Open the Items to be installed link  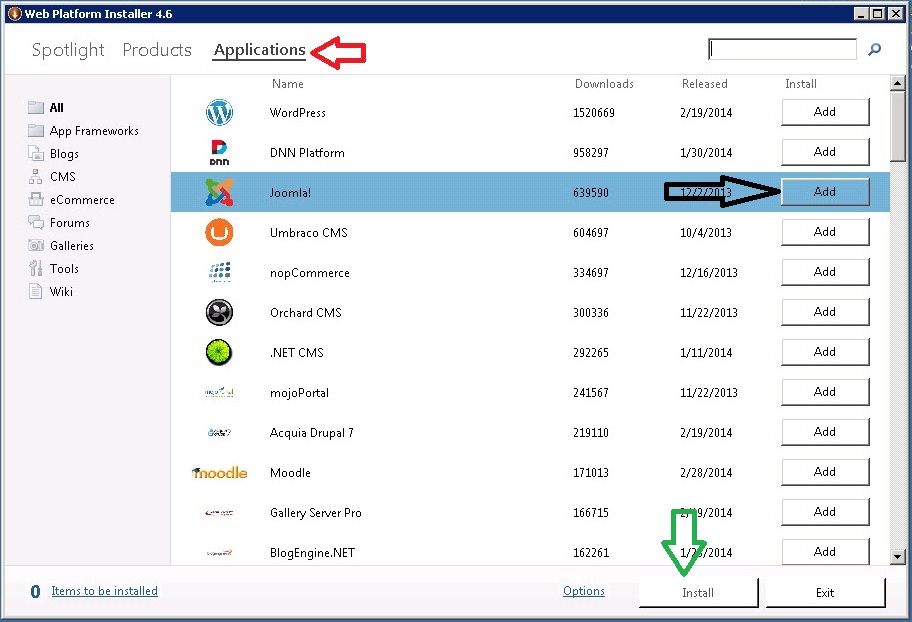(104, 591)
